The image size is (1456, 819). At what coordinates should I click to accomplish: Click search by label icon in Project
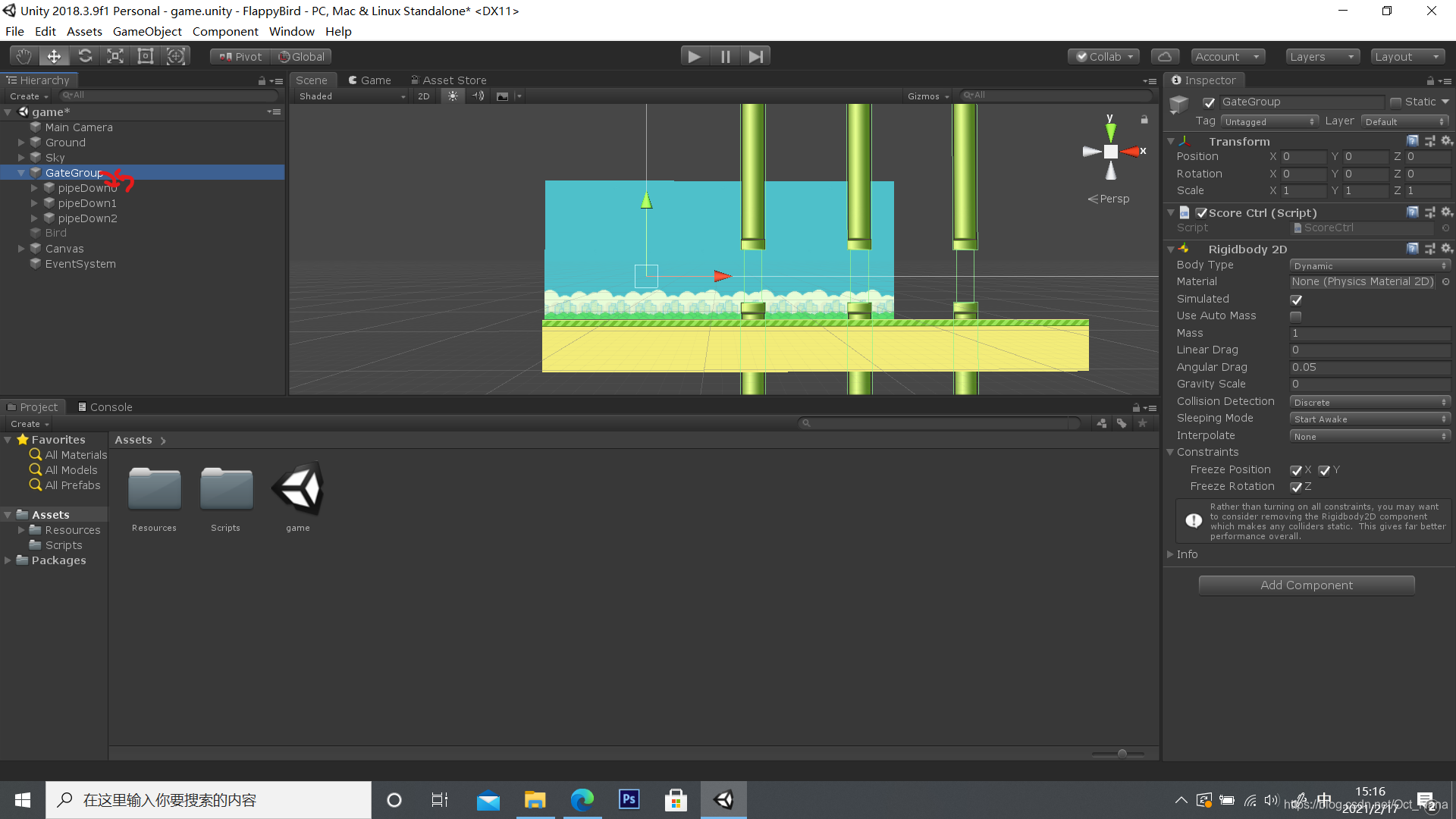tap(1122, 423)
